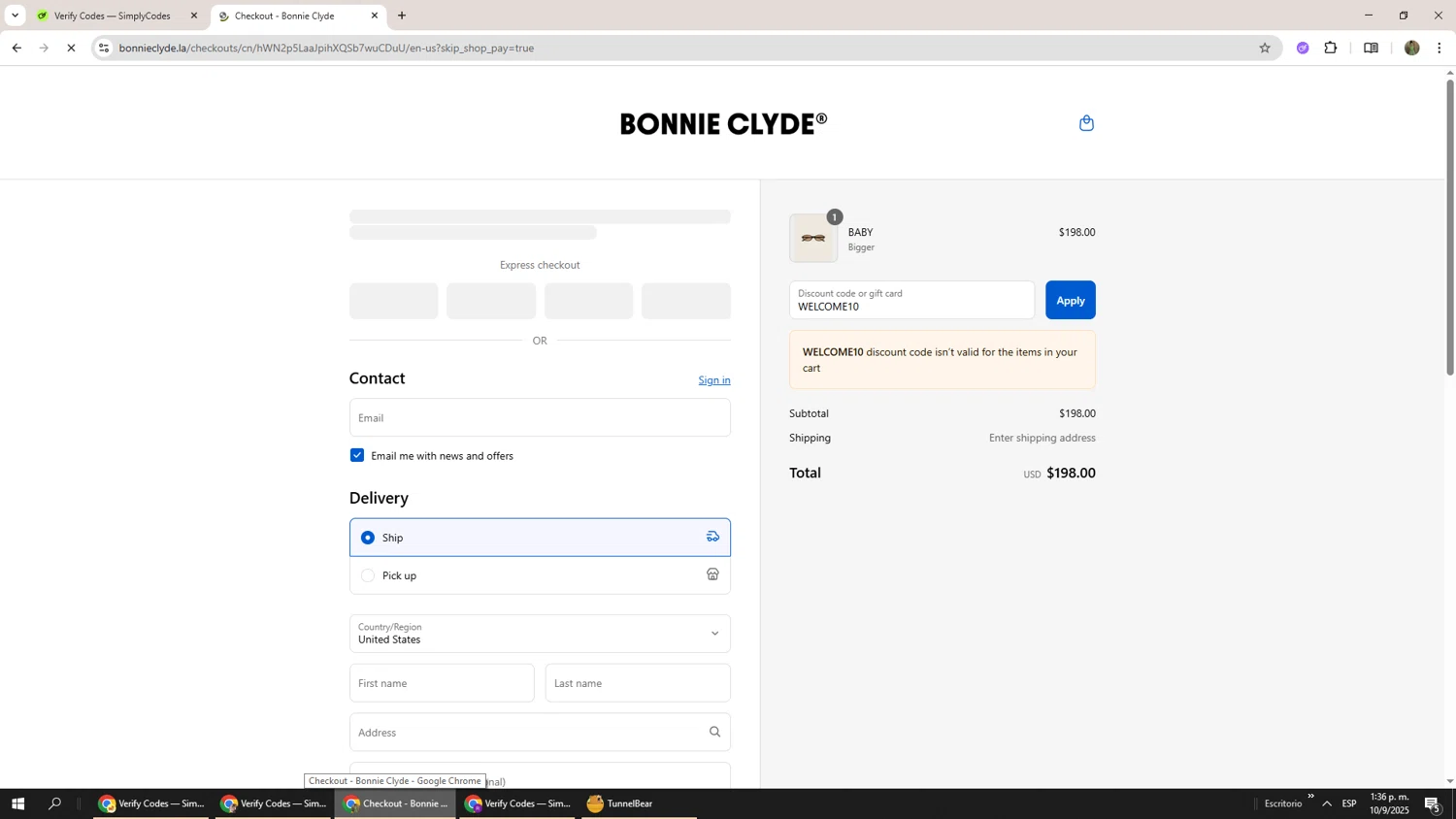Expand the Country/Region dropdown
The image size is (1456, 819).
point(540,634)
